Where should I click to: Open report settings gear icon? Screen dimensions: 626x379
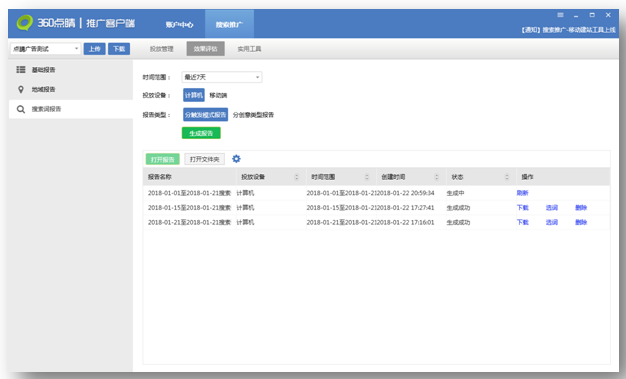coord(236,159)
